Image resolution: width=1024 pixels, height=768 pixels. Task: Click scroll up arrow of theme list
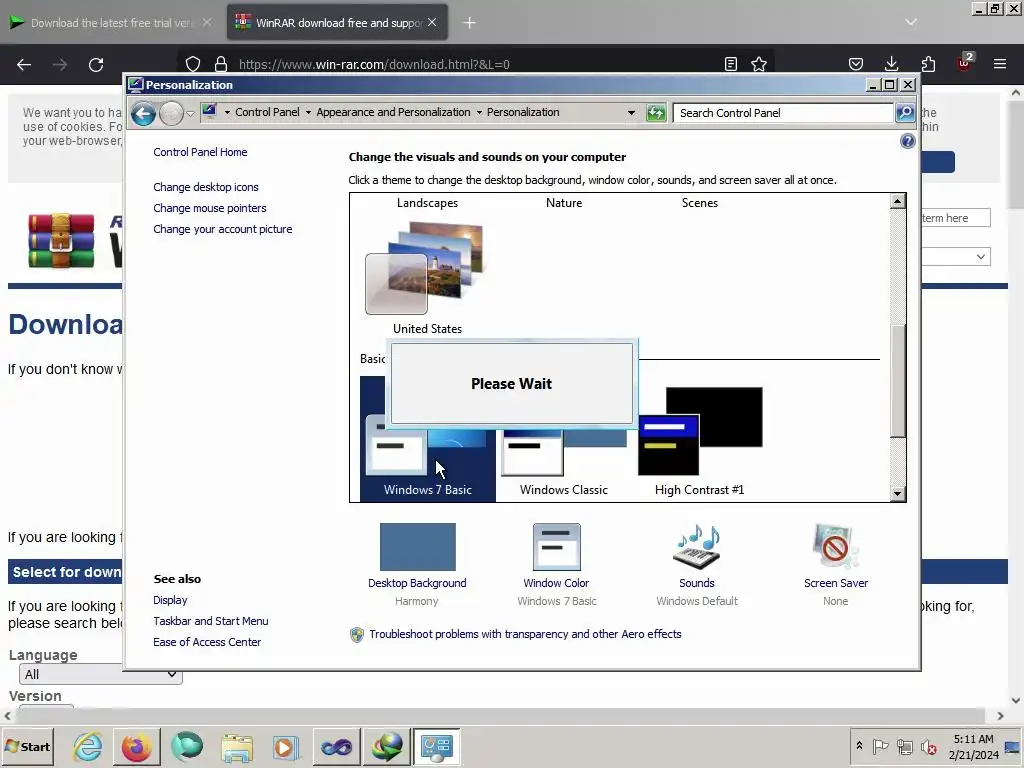point(897,201)
